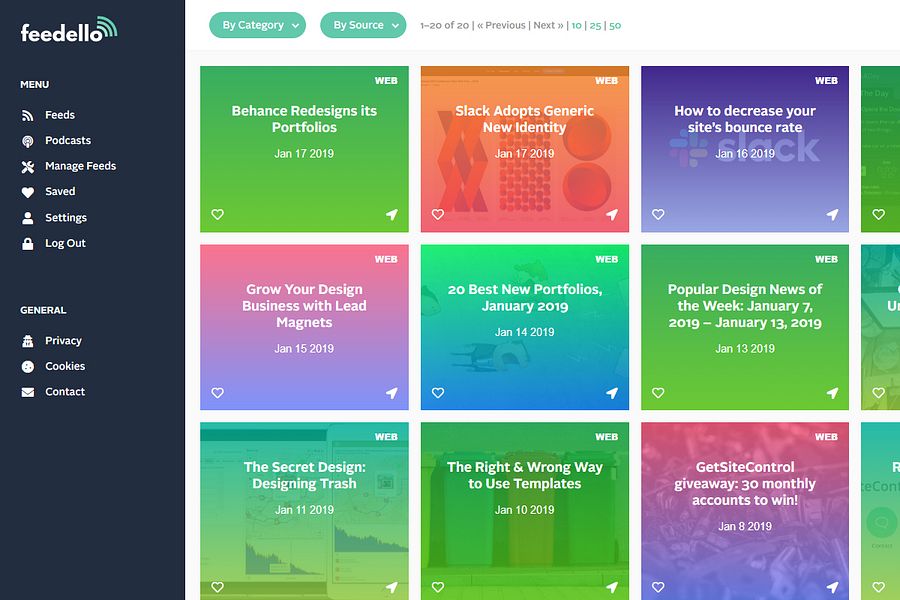Open share arrow on GetSiteControl giveaway card
The image size is (900, 600).
[832, 587]
